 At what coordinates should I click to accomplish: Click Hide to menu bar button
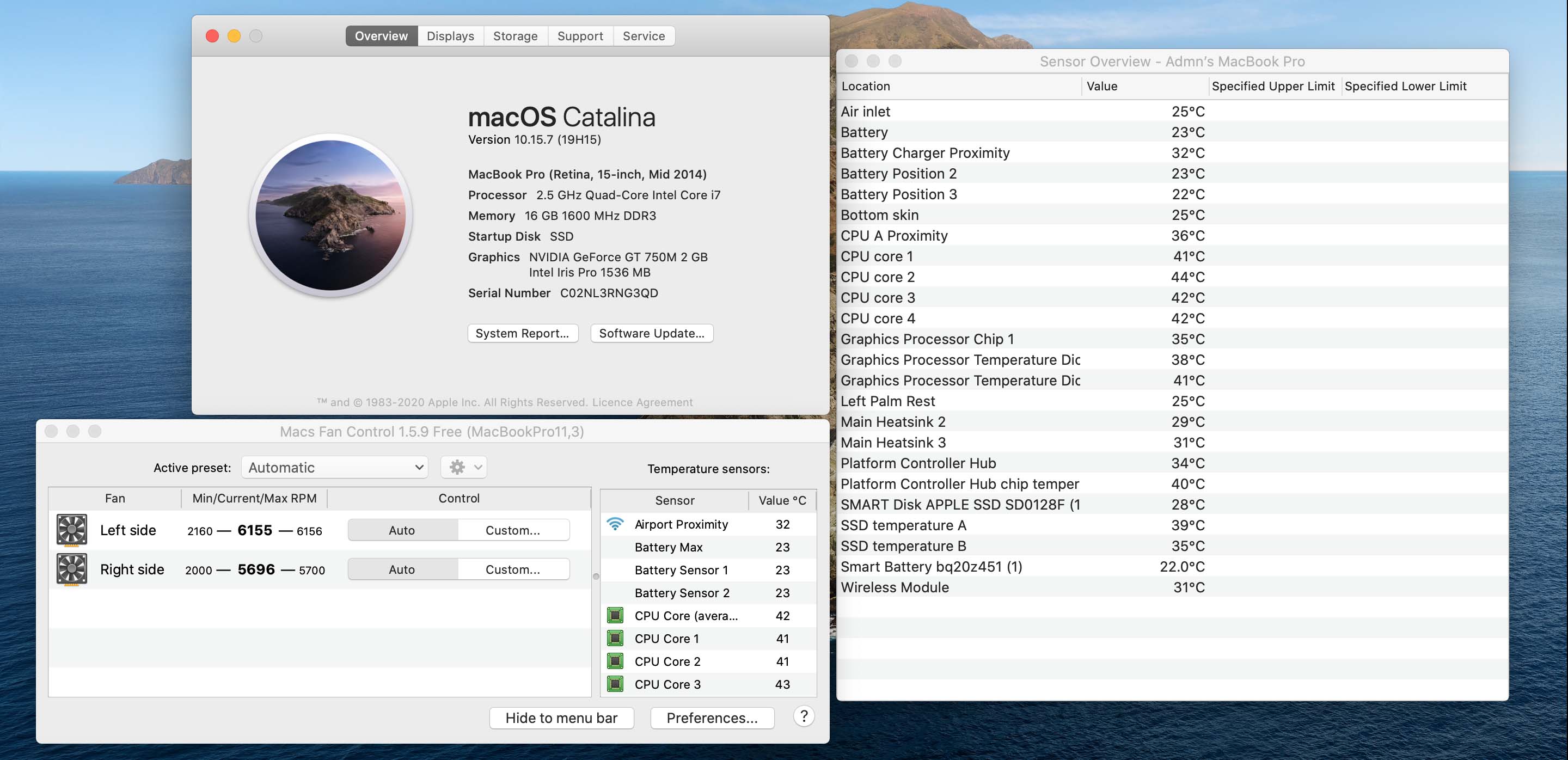coord(561,718)
